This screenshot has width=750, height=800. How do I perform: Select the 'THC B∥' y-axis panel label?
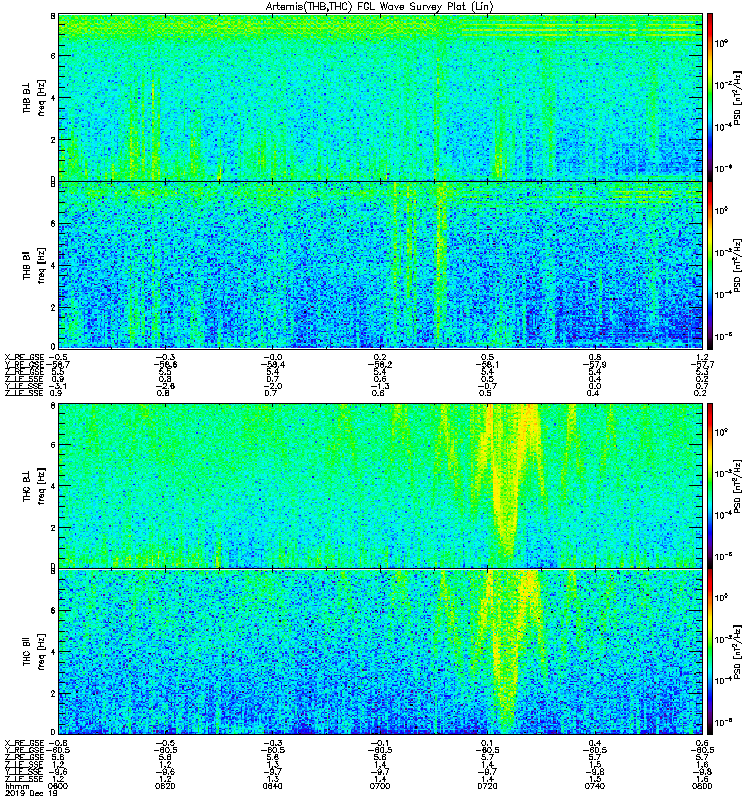(x=27, y=652)
